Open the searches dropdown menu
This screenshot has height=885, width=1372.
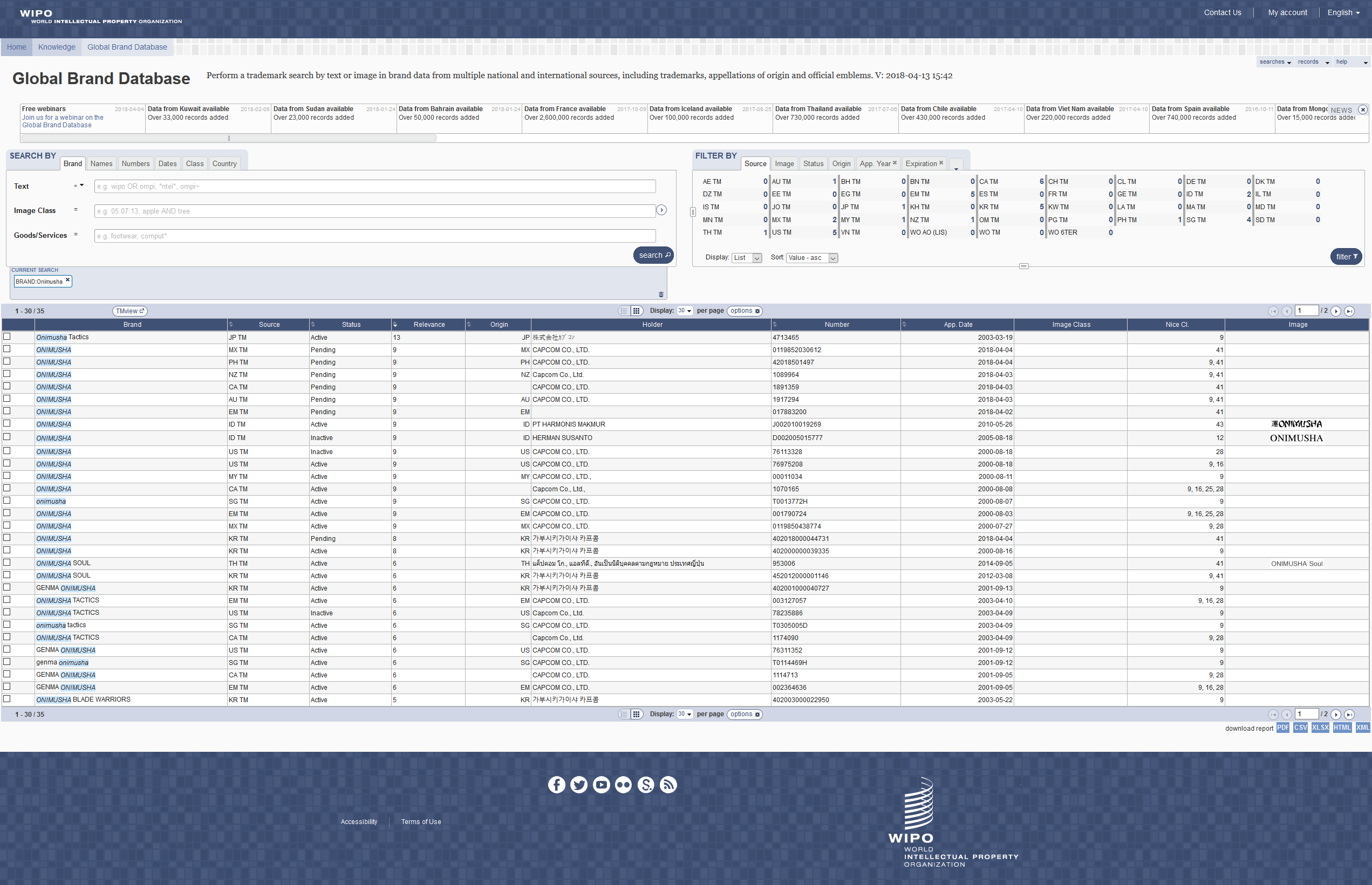(1275, 62)
